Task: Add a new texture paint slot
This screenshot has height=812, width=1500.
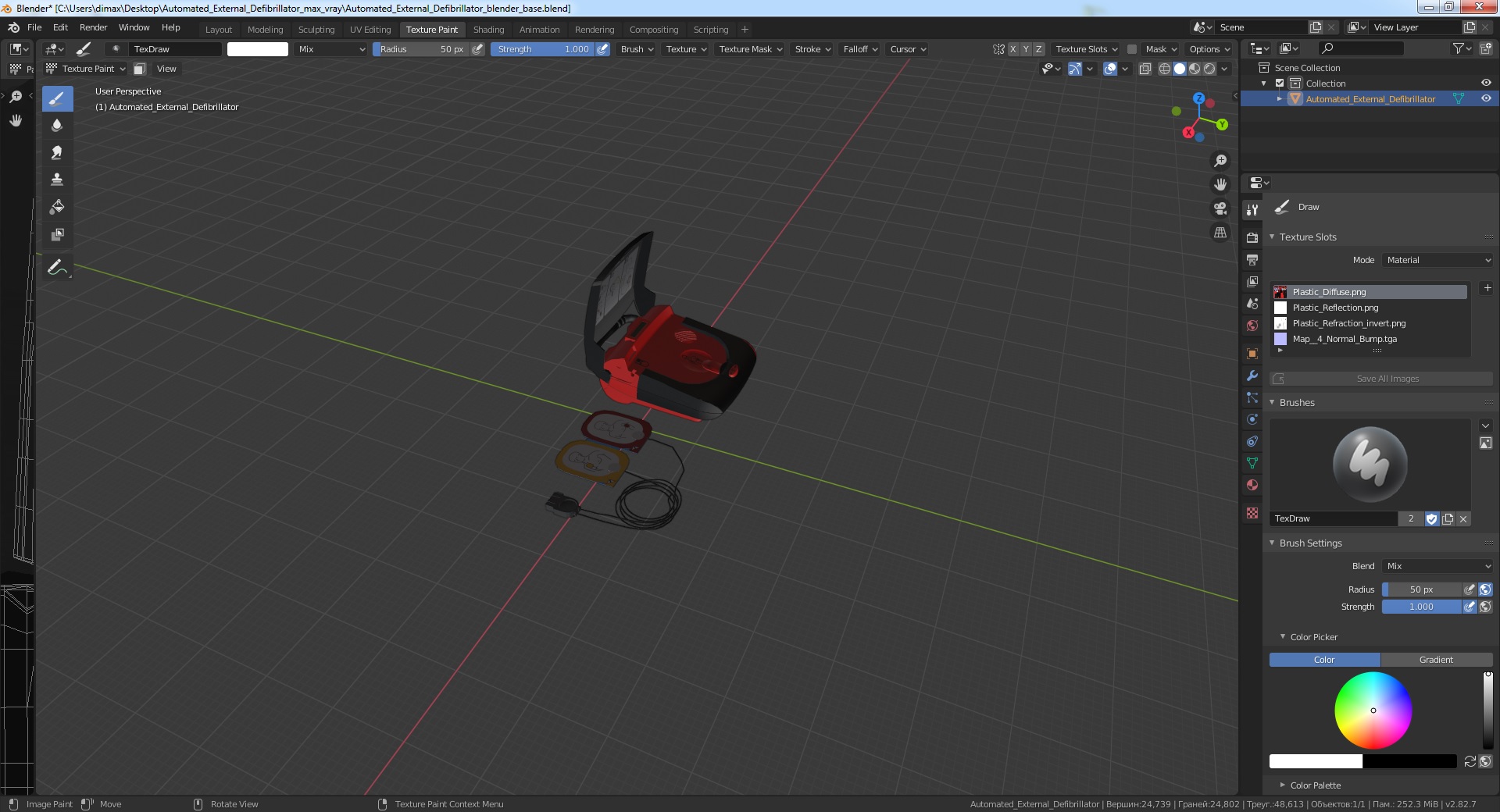Action: pos(1487,288)
